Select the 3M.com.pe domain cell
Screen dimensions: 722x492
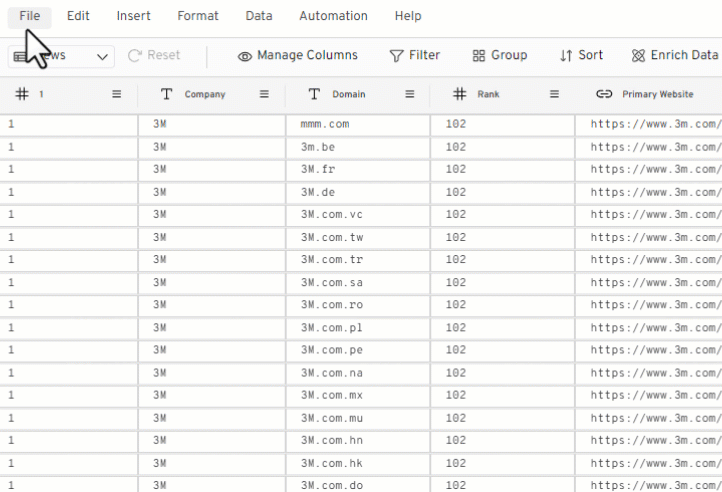point(358,350)
